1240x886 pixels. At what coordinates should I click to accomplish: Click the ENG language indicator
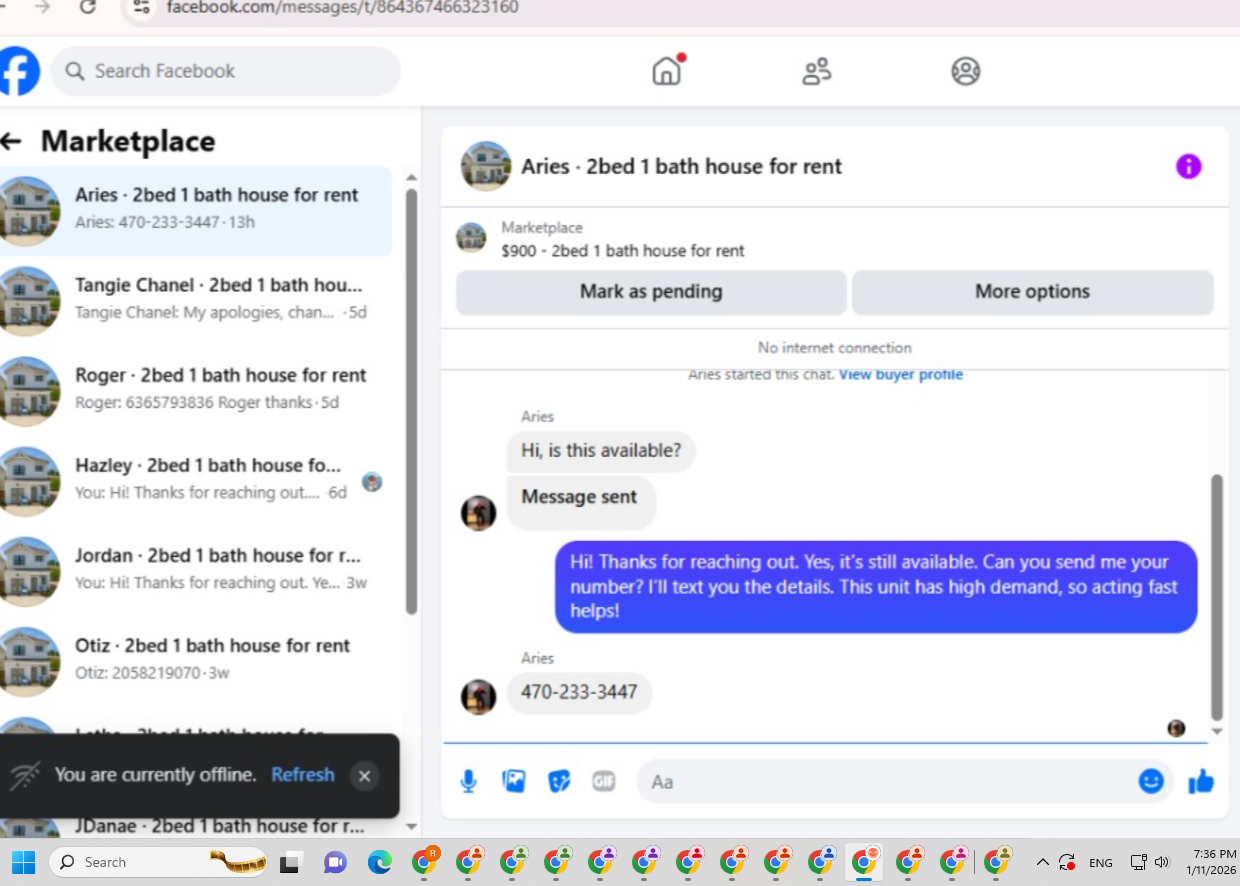[1101, 862]
